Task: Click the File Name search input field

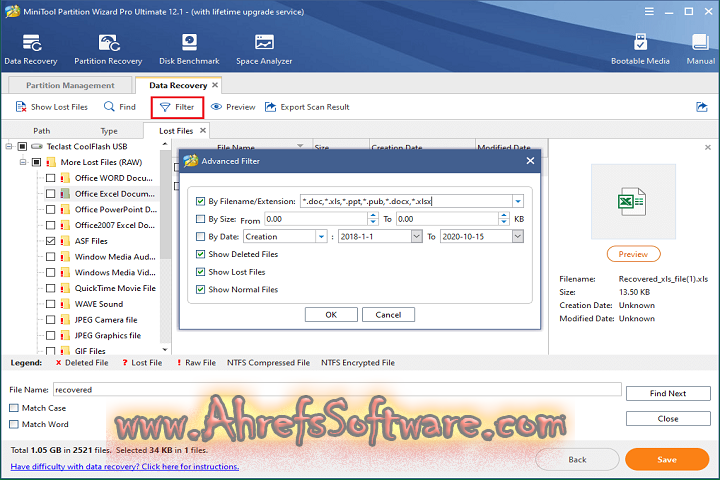Action: point(337,390)
